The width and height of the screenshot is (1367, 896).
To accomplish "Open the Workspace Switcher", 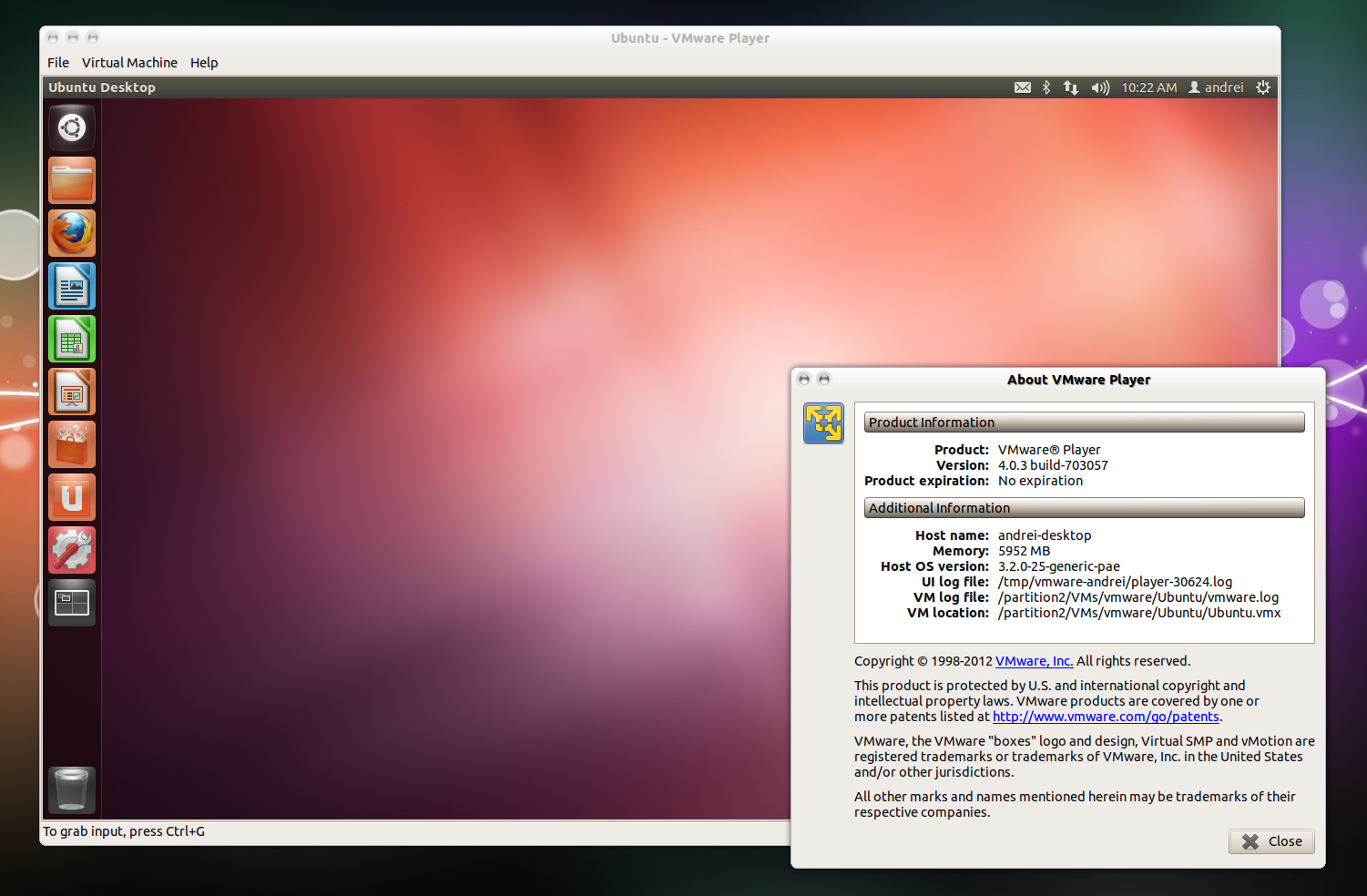I will click(x=71, y=602).
